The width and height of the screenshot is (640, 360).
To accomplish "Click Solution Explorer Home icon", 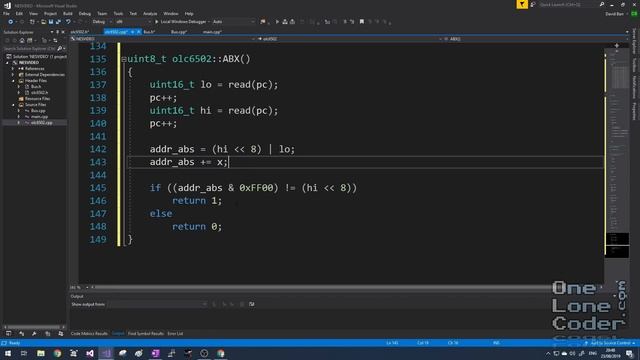I will pos(22,40).
